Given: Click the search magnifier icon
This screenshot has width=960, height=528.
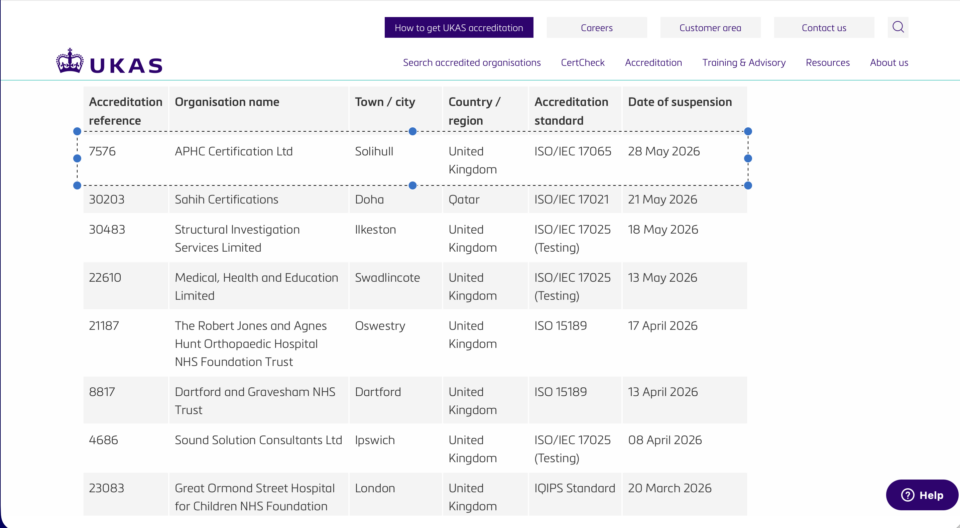Looking at the screenshot, I should [x=898, y=27].
